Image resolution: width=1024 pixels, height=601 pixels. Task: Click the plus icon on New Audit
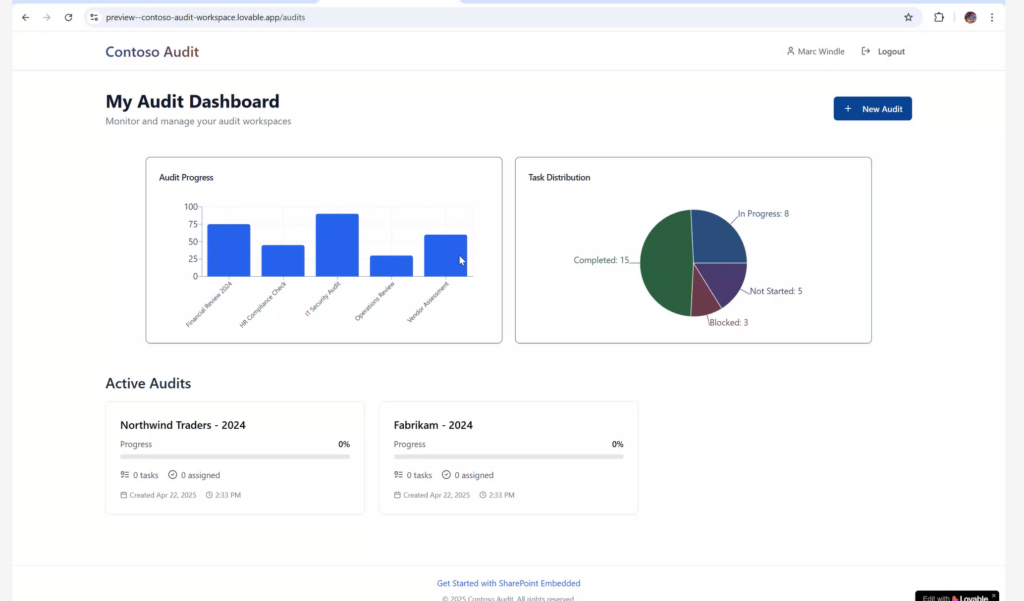pyautogui.click(x=848, y=108)
